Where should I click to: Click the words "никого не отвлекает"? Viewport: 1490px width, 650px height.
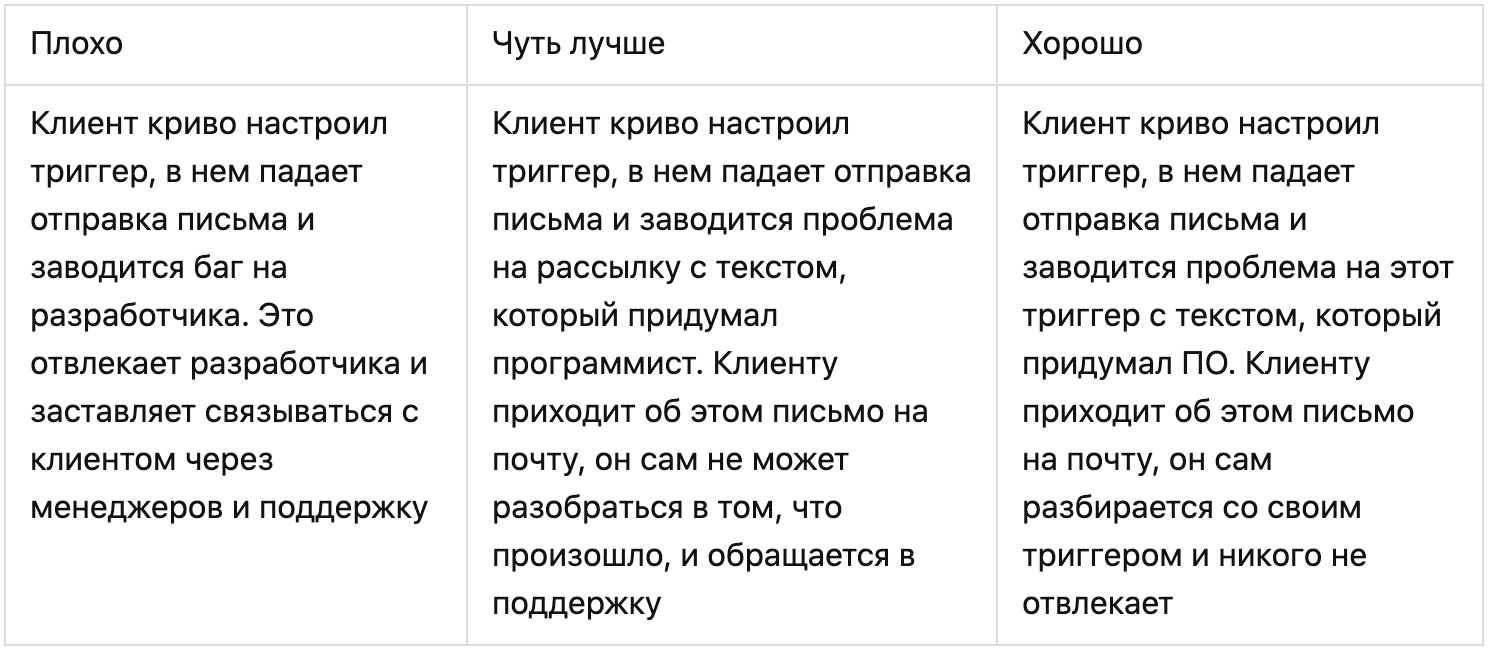click(x=1195, y=580)
